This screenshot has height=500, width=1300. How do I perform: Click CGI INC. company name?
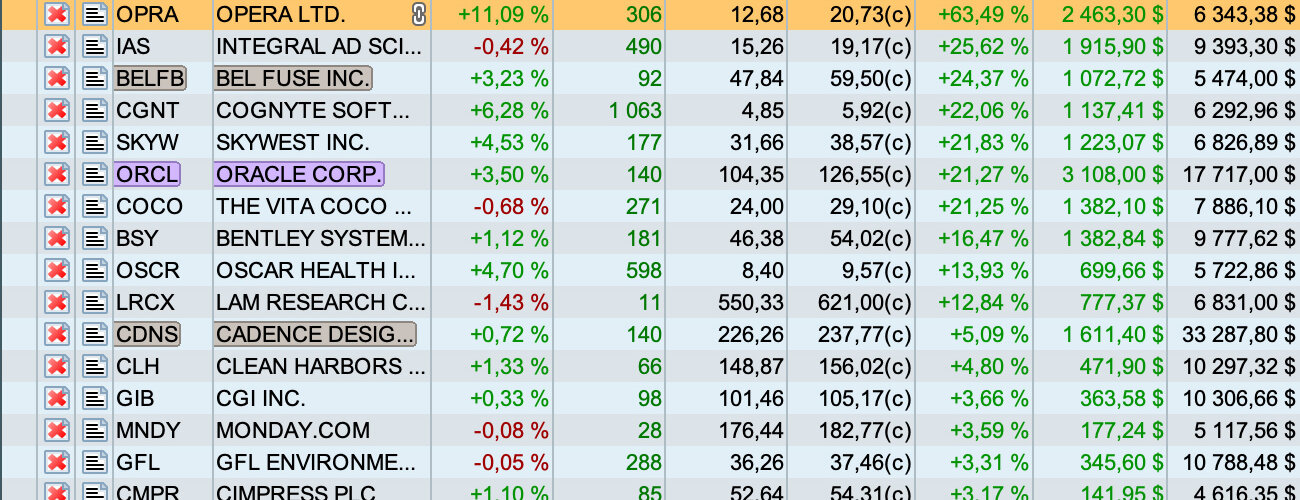tap(261, 399)
